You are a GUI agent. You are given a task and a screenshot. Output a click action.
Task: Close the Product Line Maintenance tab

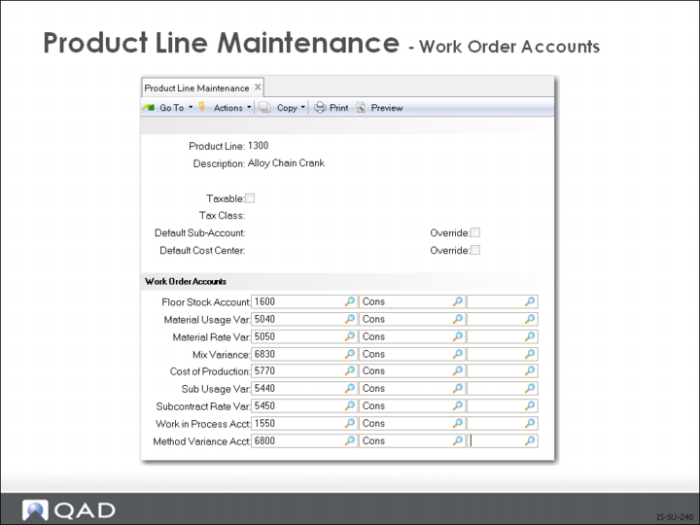click(x=258, y=87)
